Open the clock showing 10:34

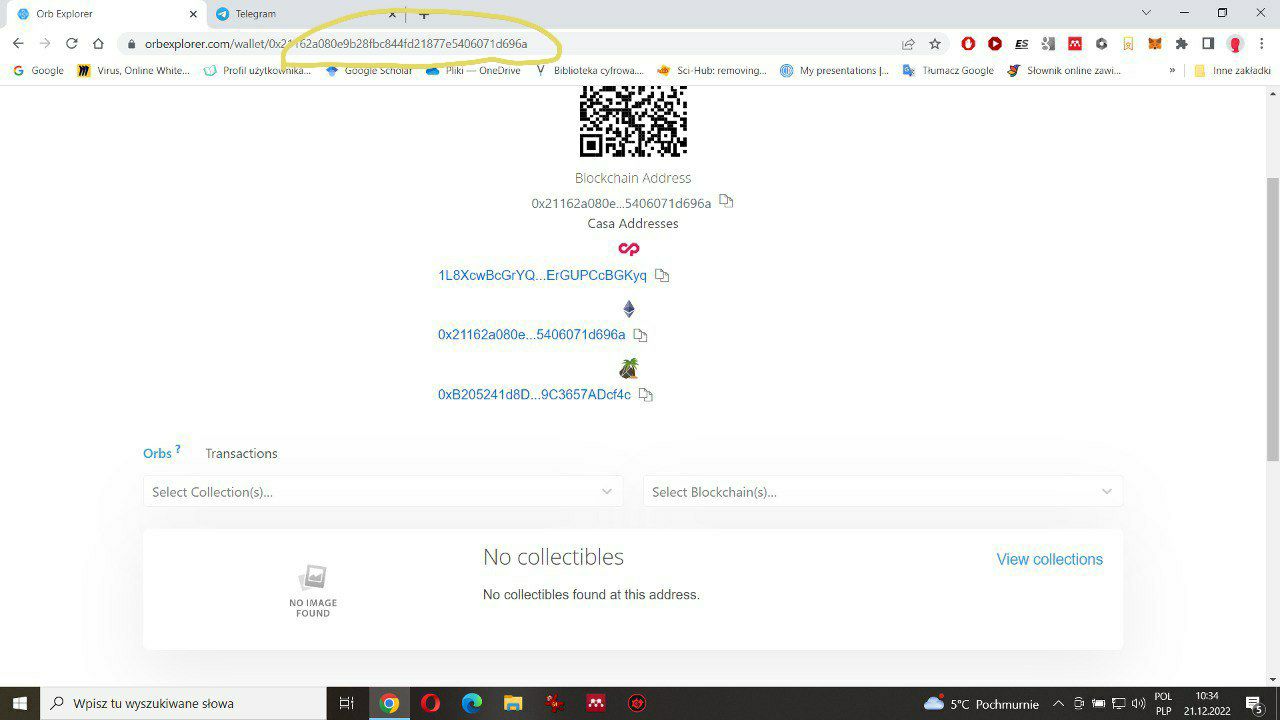[1208, 703]
